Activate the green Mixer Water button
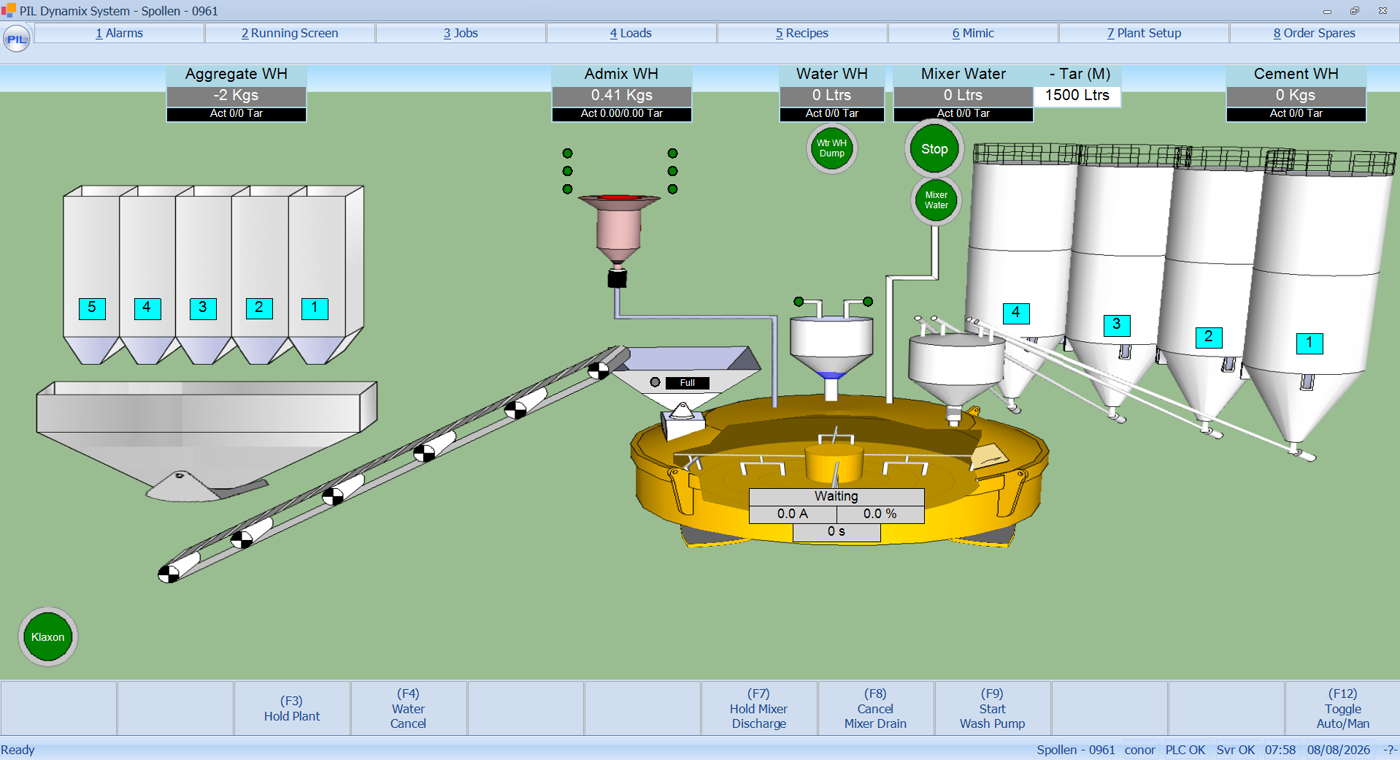Viewport: 1400px width, 760px height. click(x=936, y=200)
